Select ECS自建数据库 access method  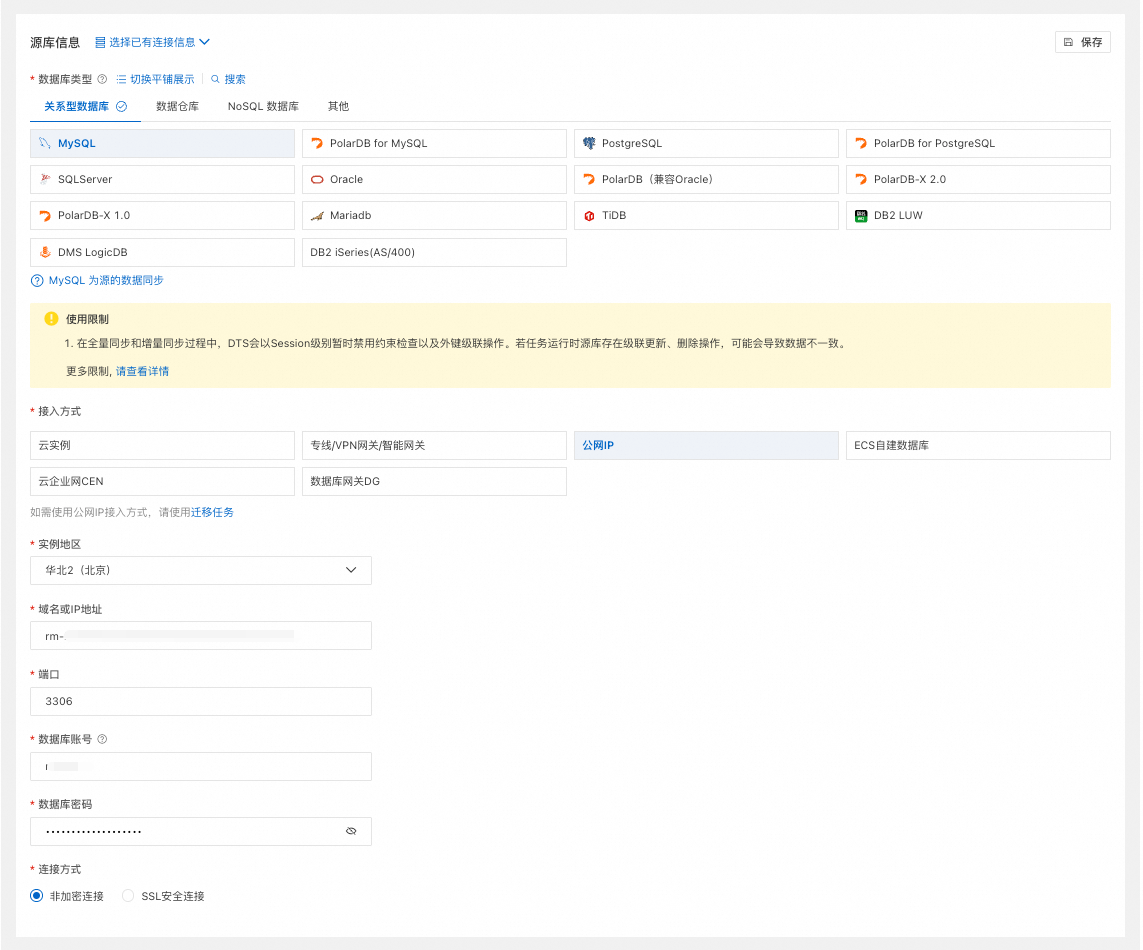[x=978, y=445]
